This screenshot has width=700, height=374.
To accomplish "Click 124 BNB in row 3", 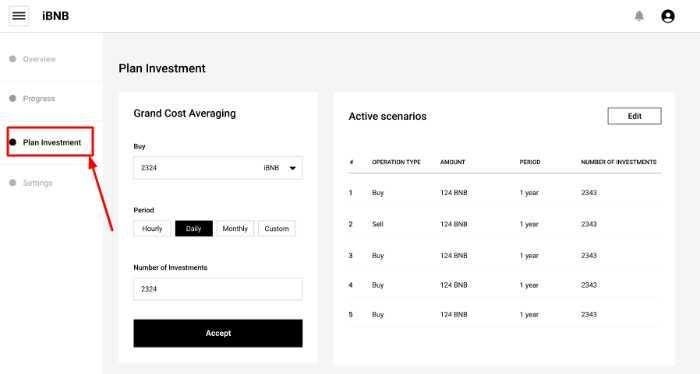I will click(x=454, y=256).
